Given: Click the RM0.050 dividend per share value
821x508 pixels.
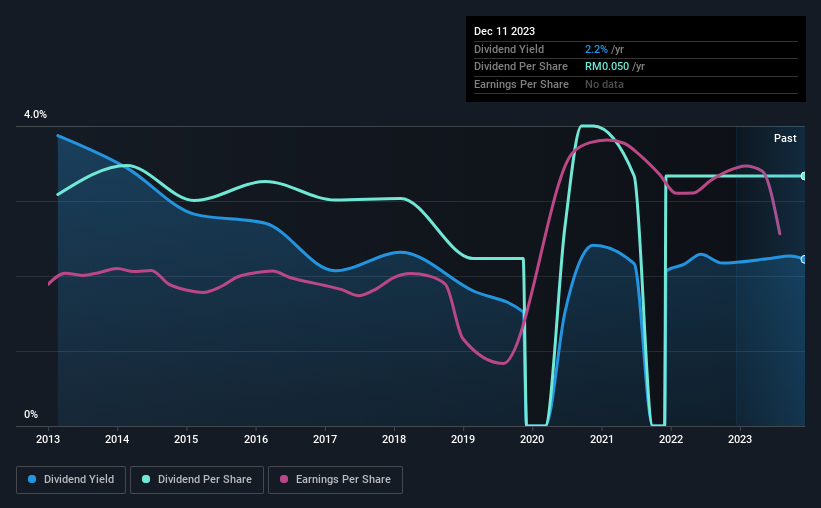Looking at the screenshot, I should [607, 67].
